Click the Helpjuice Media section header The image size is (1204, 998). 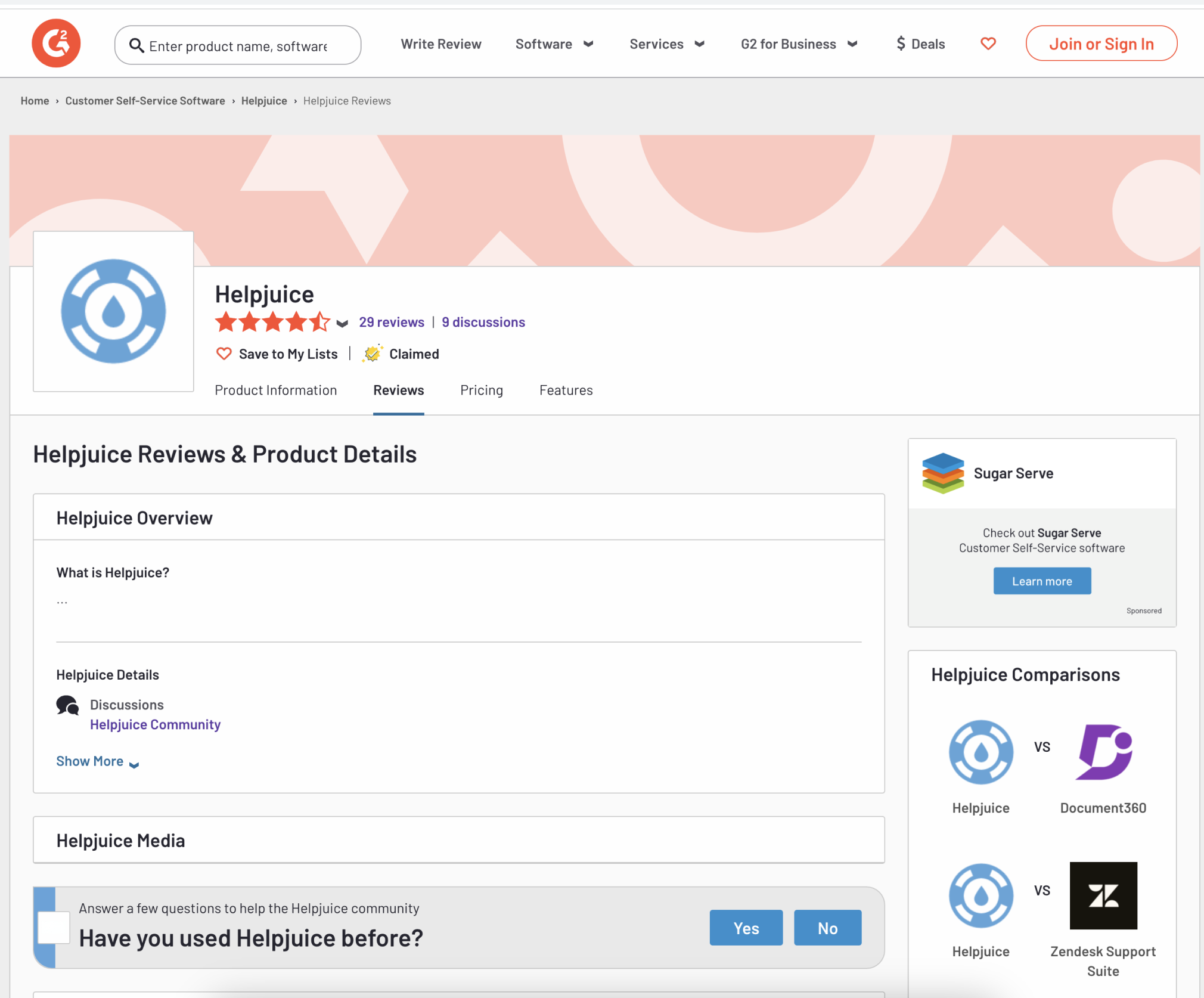click(120, 841)
